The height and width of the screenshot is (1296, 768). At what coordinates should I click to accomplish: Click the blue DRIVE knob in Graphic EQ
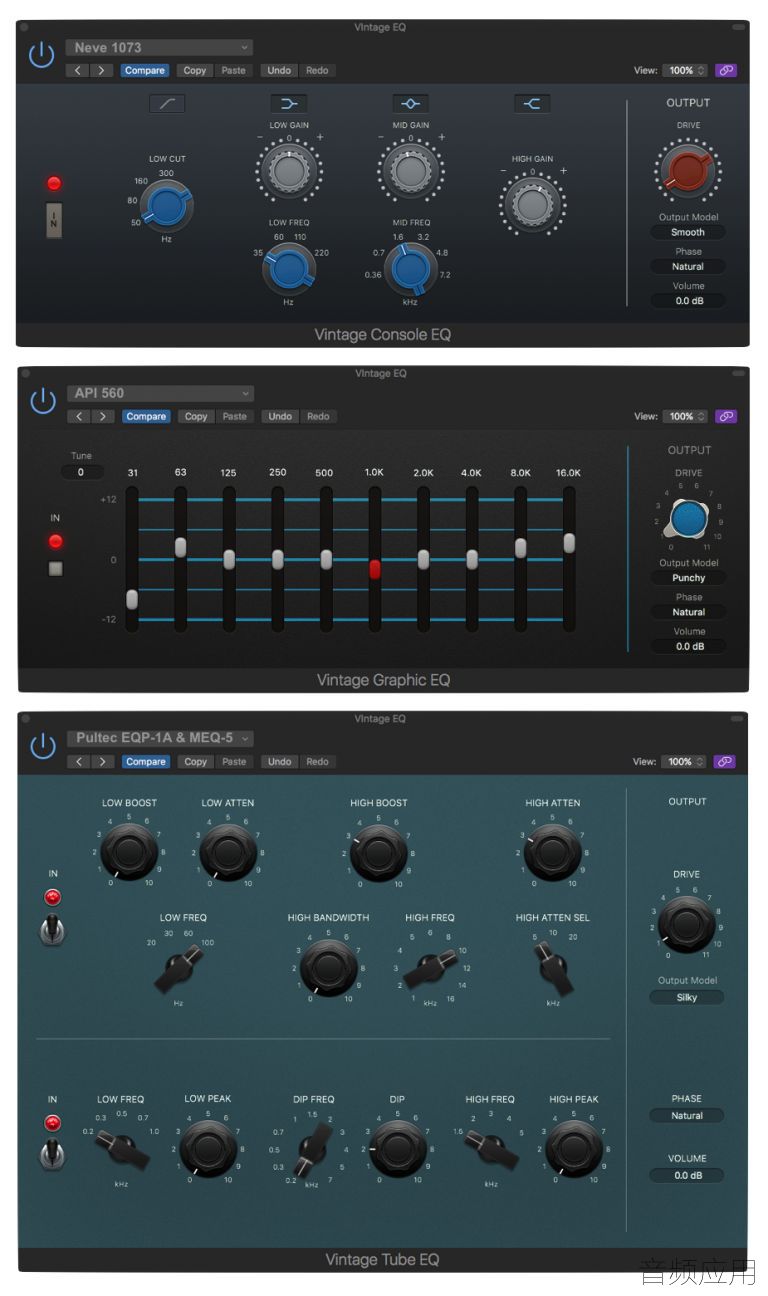[688, 519]
